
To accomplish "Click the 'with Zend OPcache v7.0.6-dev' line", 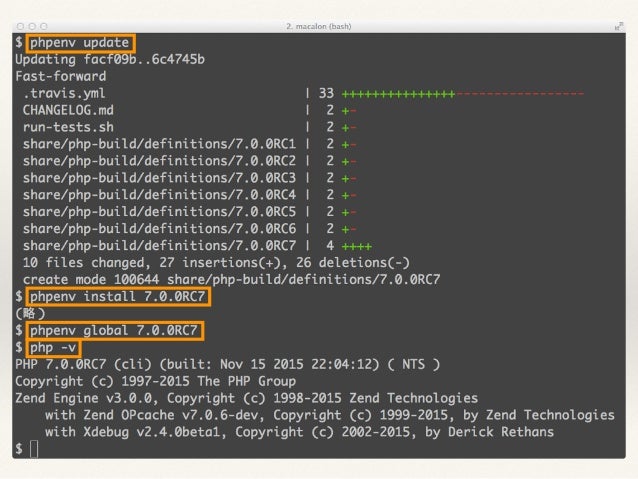I will coord(330,415).
